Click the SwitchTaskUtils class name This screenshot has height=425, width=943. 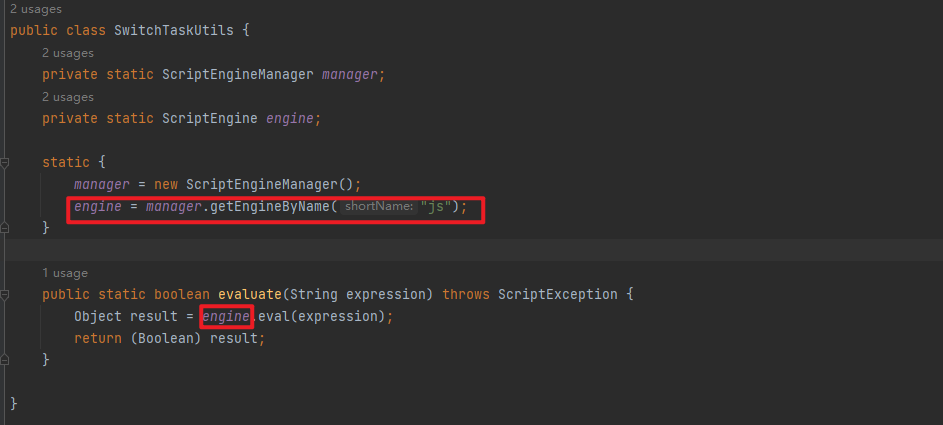174,30
